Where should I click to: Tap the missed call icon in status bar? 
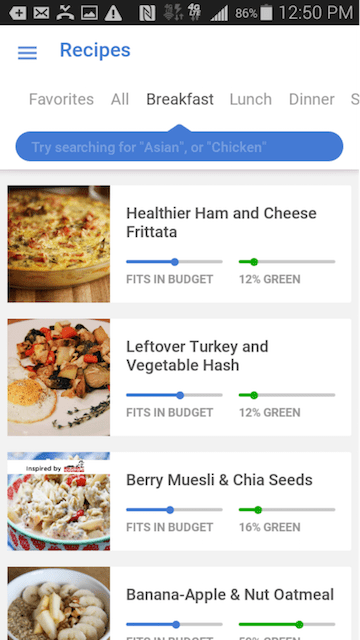pos(65,13)
